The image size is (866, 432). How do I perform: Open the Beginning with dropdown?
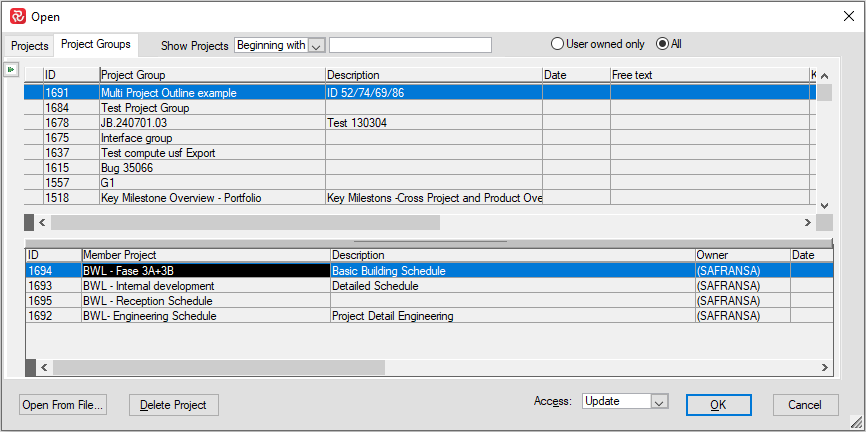pyautogui.click(x=317, y=45)
